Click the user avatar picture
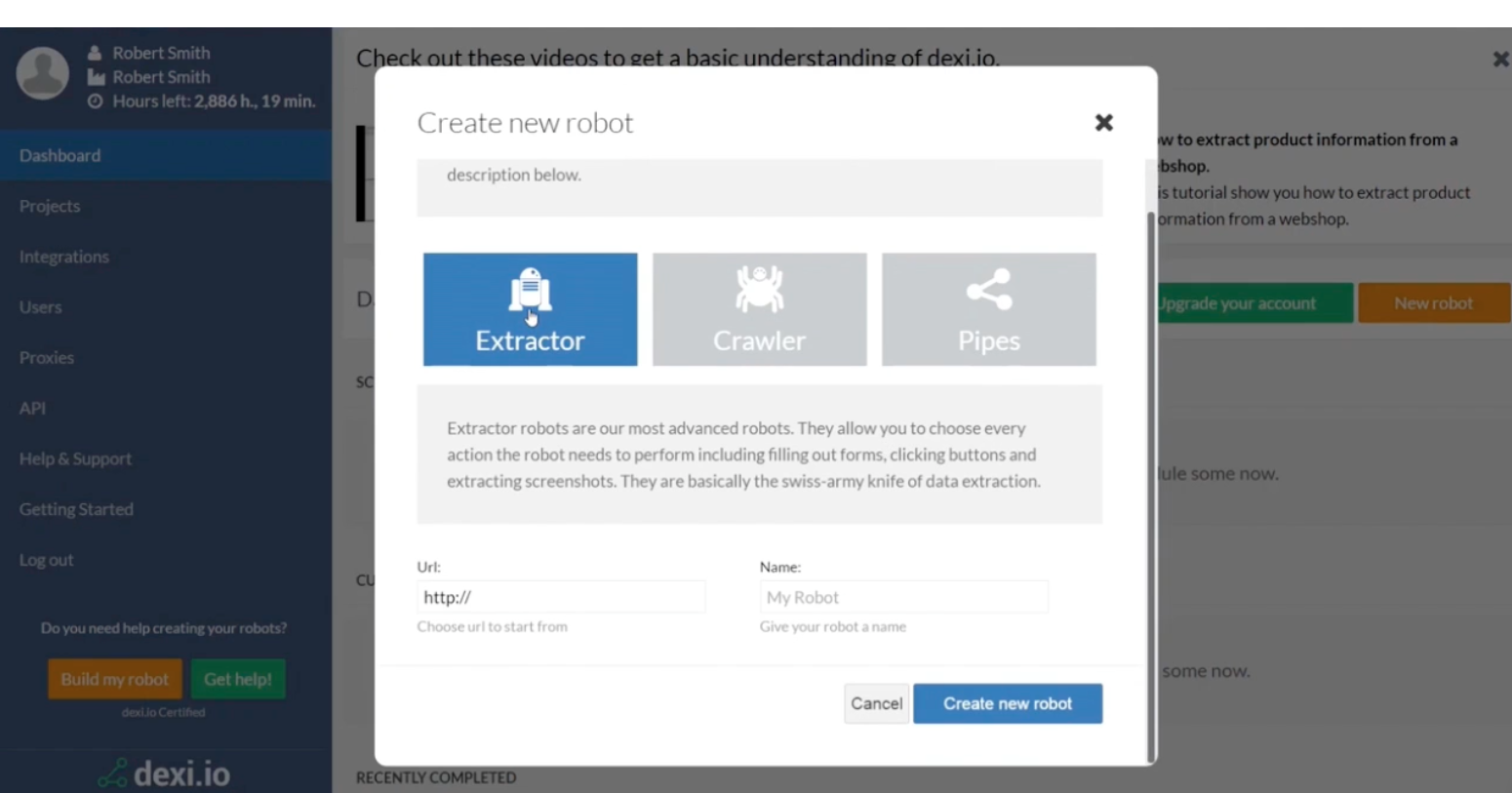The height and width of the screenshot is (793, 1512). 43,73
